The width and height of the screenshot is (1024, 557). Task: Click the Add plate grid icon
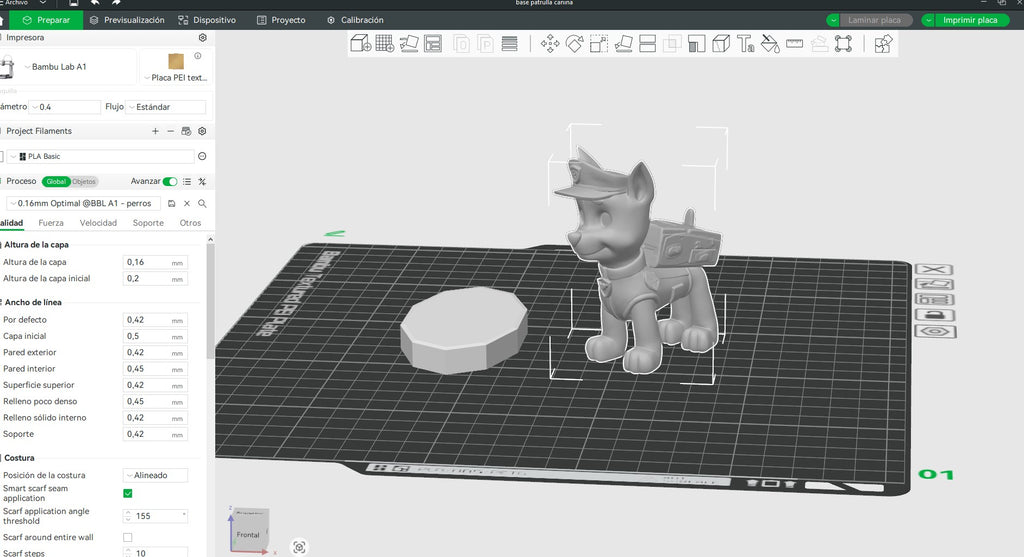pyautogui.click(x=385, y=44)
